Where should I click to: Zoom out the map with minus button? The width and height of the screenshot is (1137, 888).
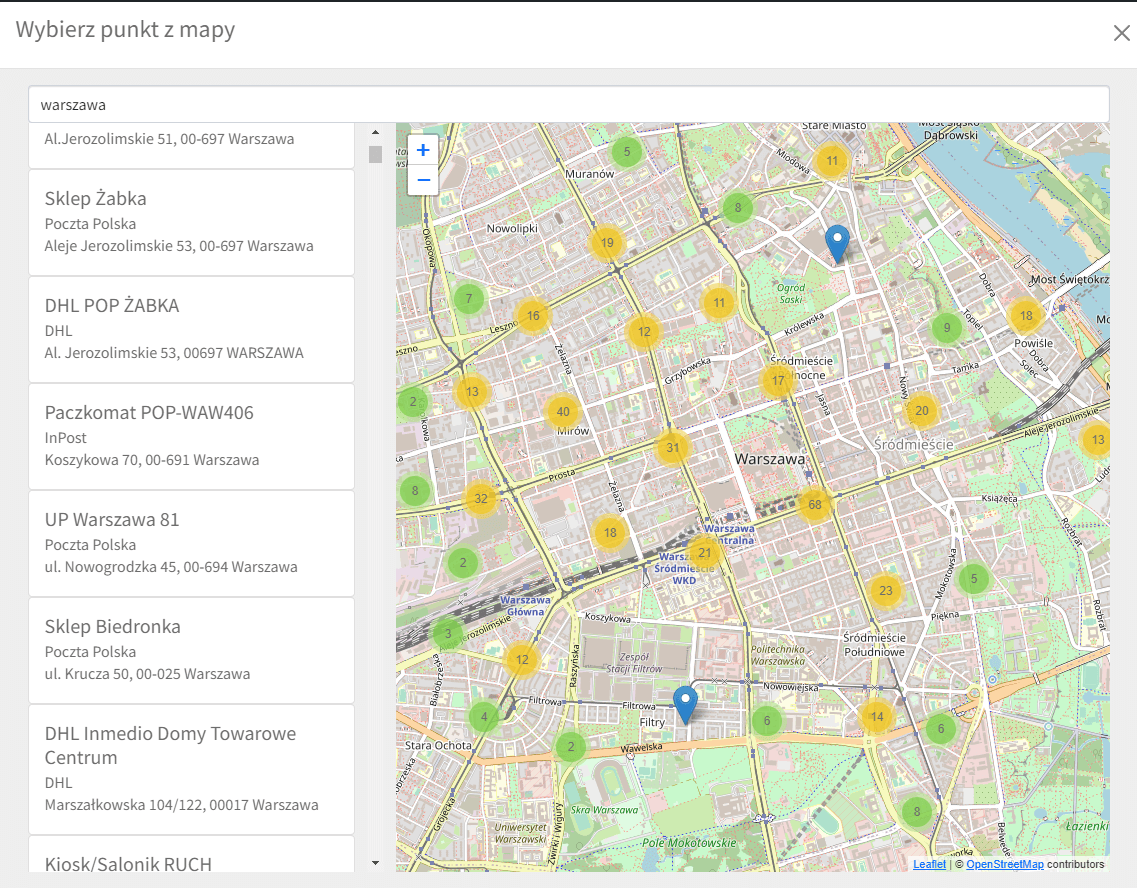[423, 180]
